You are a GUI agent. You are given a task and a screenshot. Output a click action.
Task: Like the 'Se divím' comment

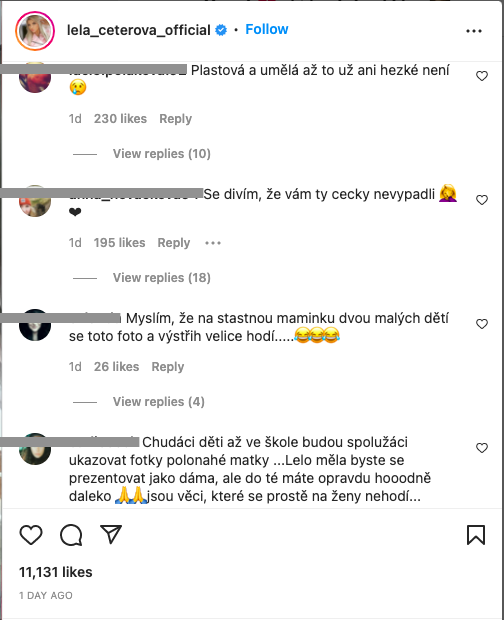[x=481, y=200]
